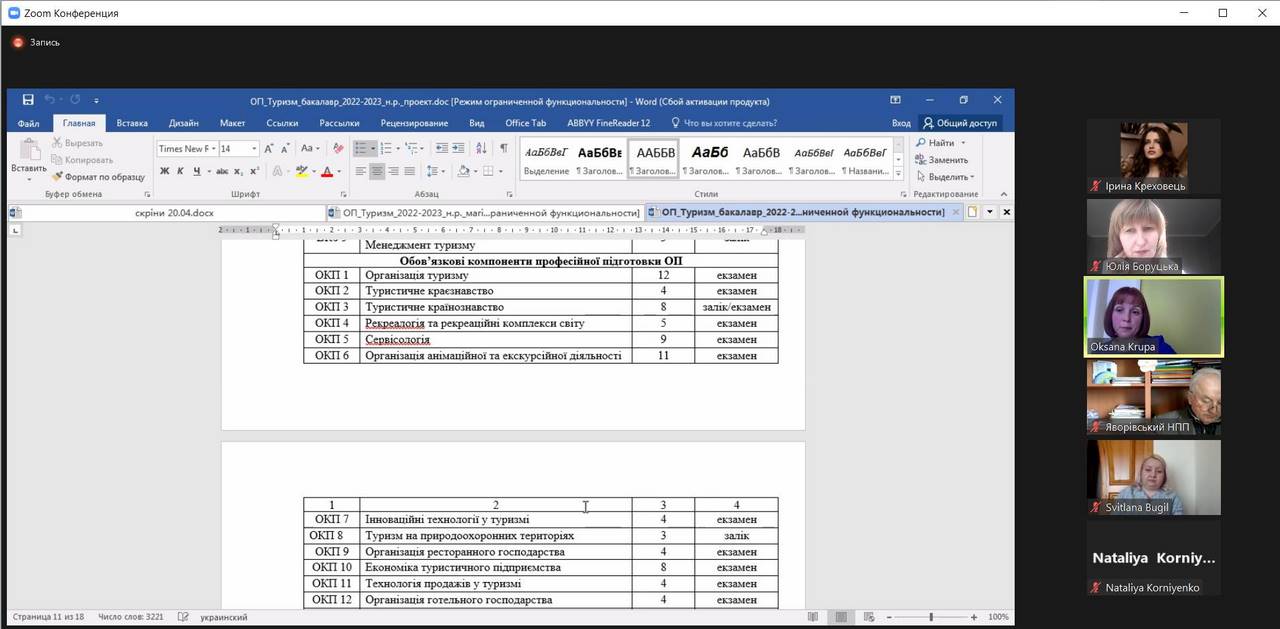This screenshot has width=1280, height=629.
Task: Click the Replace (Заменить) icon
Action: [x=921, y=160]
